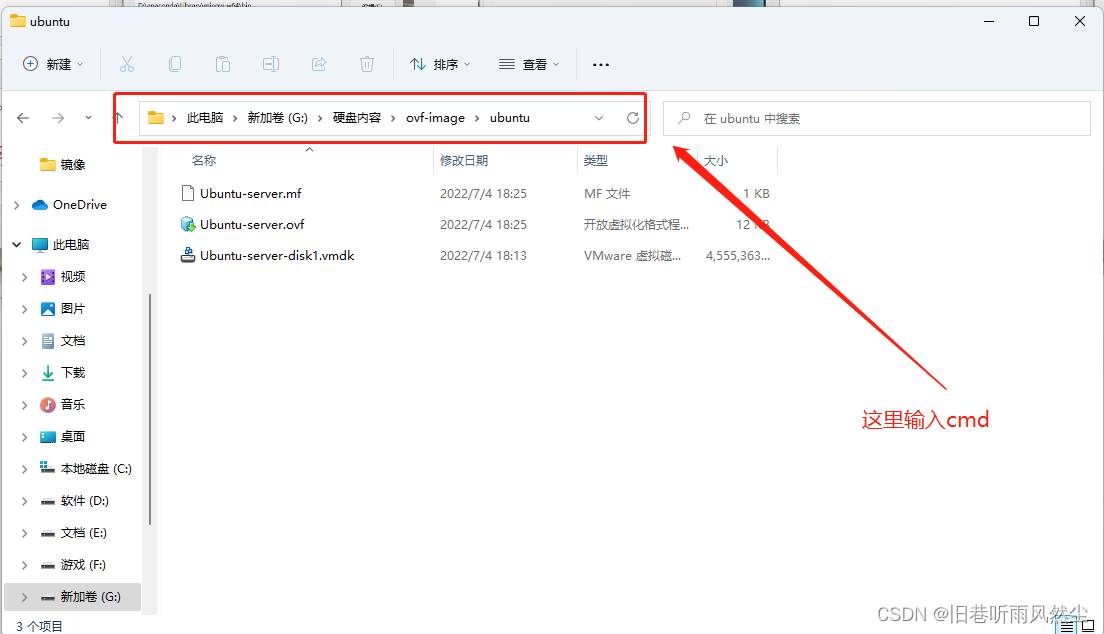Open the 新建 new item dropdown
This screenshot has width=1104, height=634.
54,64
